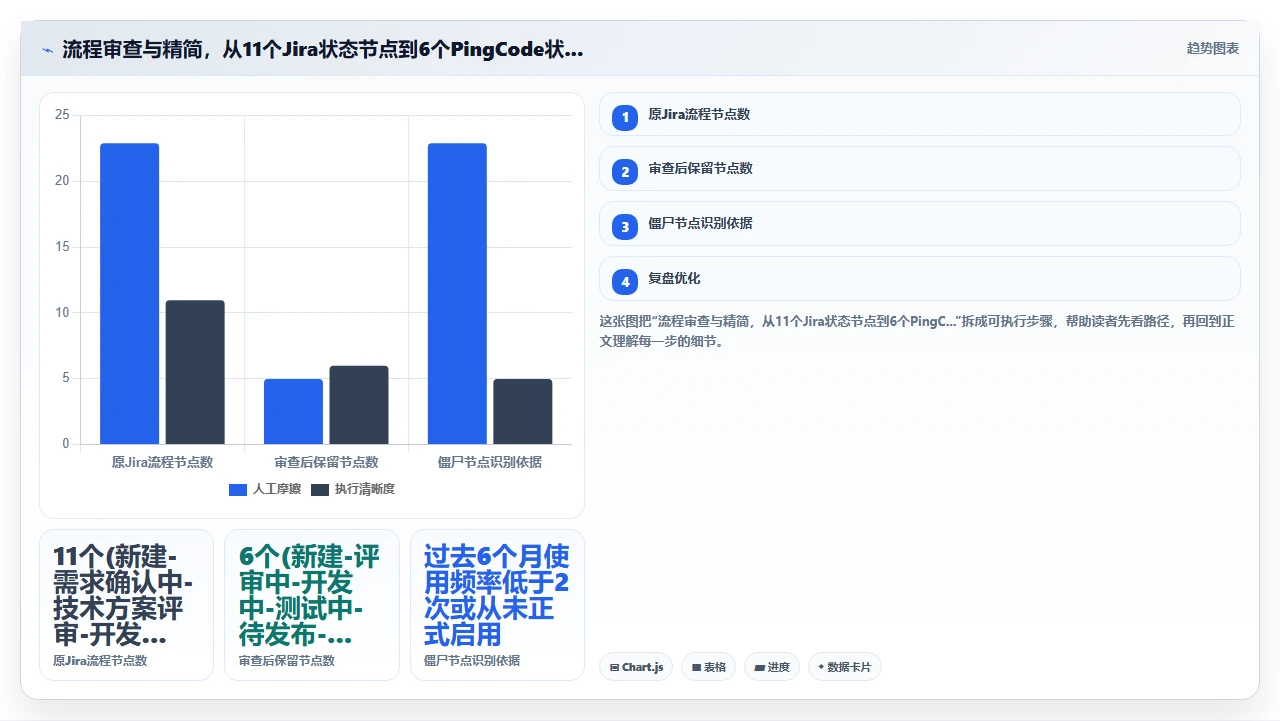The height and width of the screenshot is (721, 1280).
Task: Click the 原Jira流程节点数 x-axis label
Action: (162, 462)
